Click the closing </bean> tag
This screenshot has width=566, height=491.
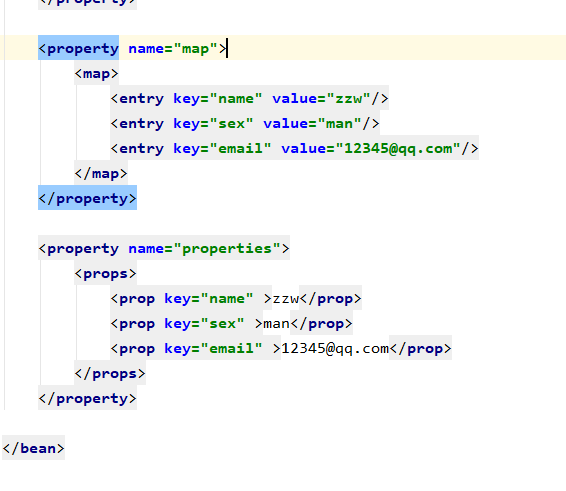[x=33, y=448]
